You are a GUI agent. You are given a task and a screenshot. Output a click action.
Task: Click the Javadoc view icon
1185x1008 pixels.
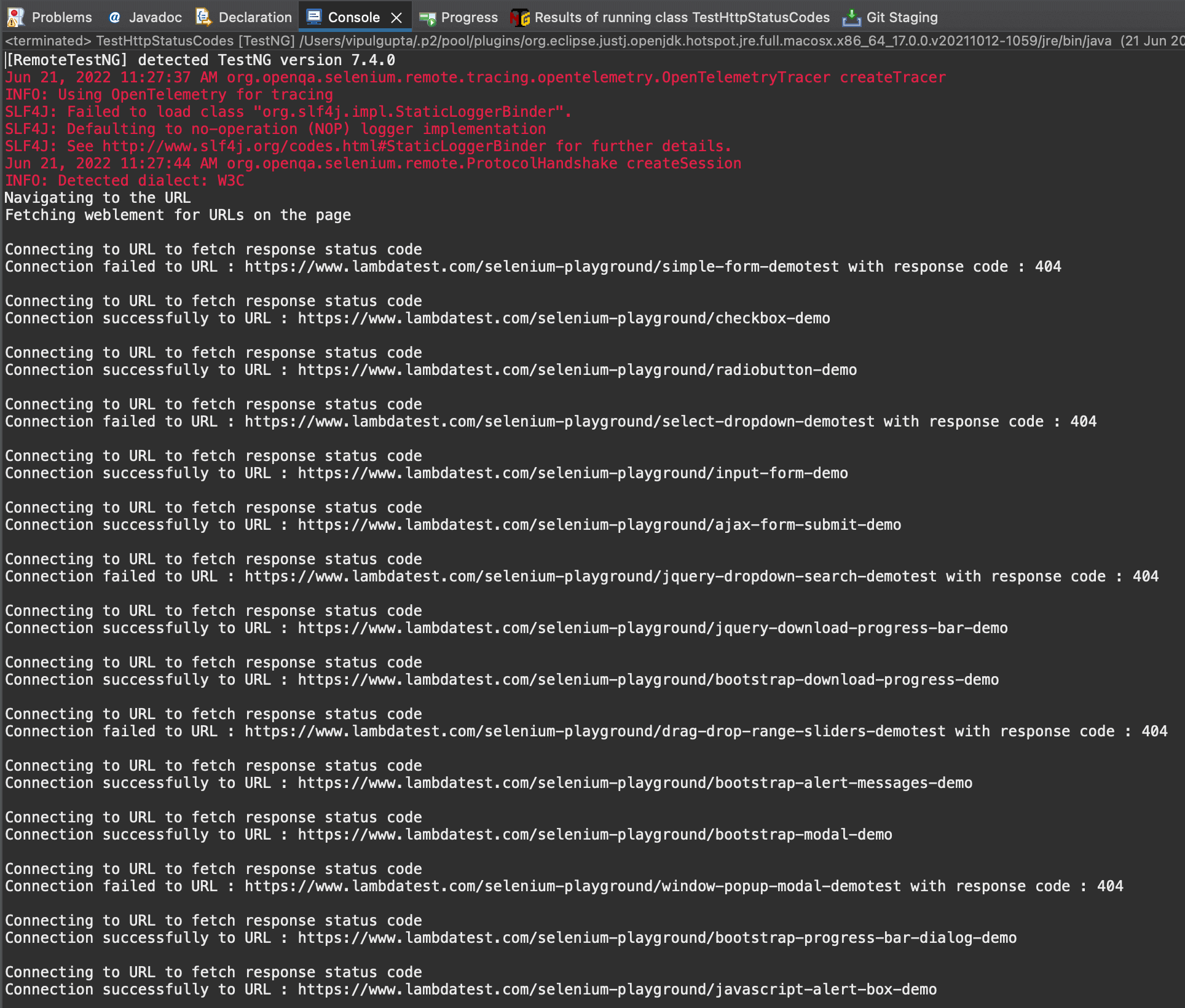(113, 17)
